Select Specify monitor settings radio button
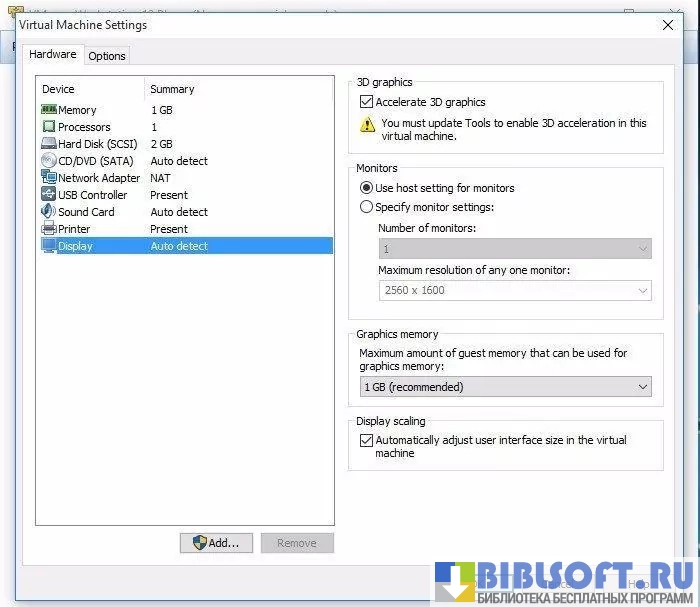 pos(366,207)
